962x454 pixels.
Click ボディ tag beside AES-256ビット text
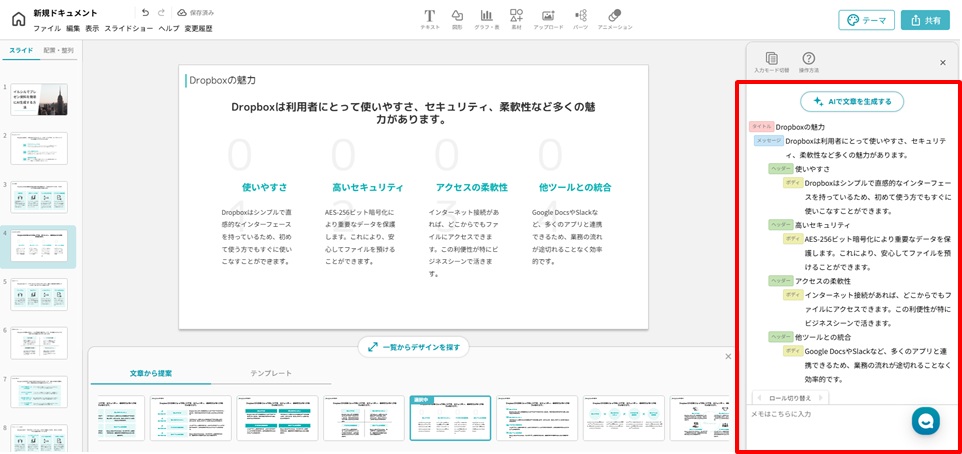(793, 239)
